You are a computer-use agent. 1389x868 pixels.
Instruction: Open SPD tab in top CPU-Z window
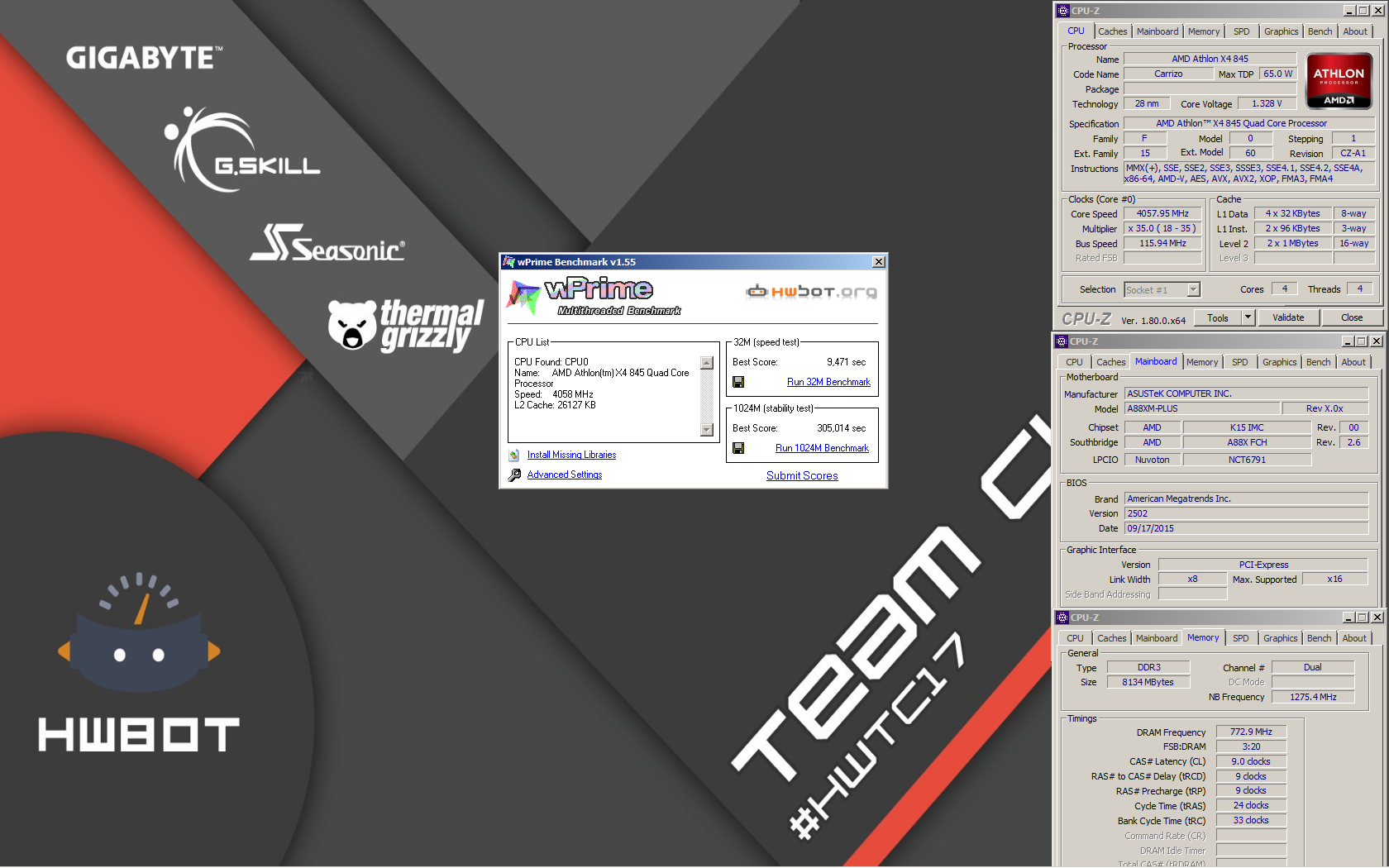coord(1242,31)
